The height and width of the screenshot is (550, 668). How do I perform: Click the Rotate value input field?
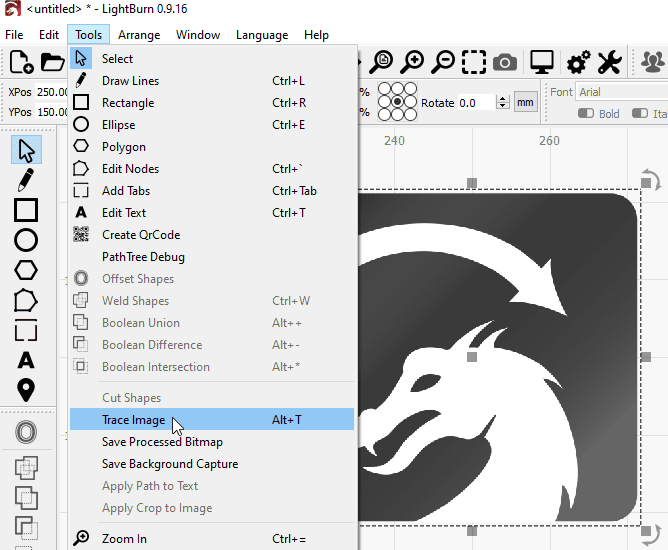[x=476, y=103]
